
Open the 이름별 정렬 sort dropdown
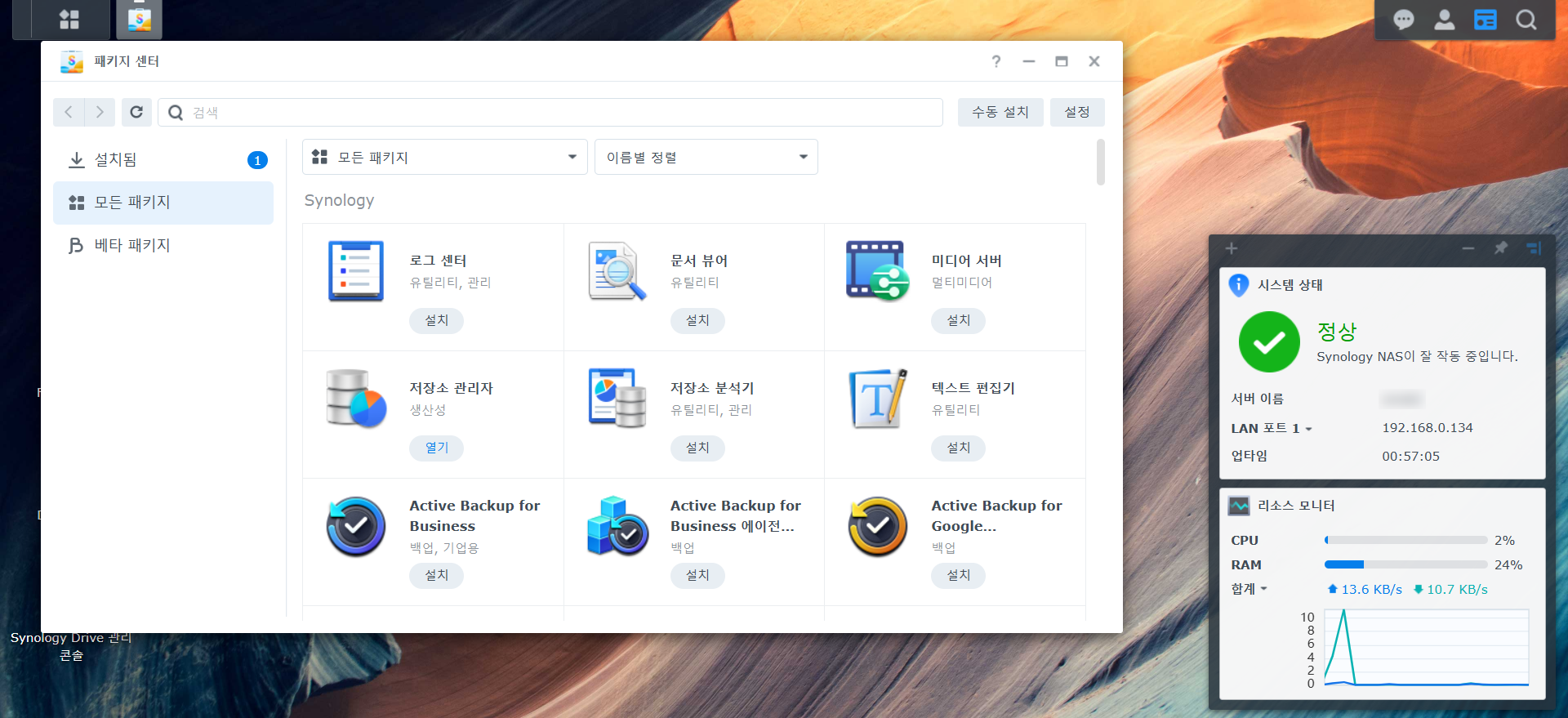(706, 157)
